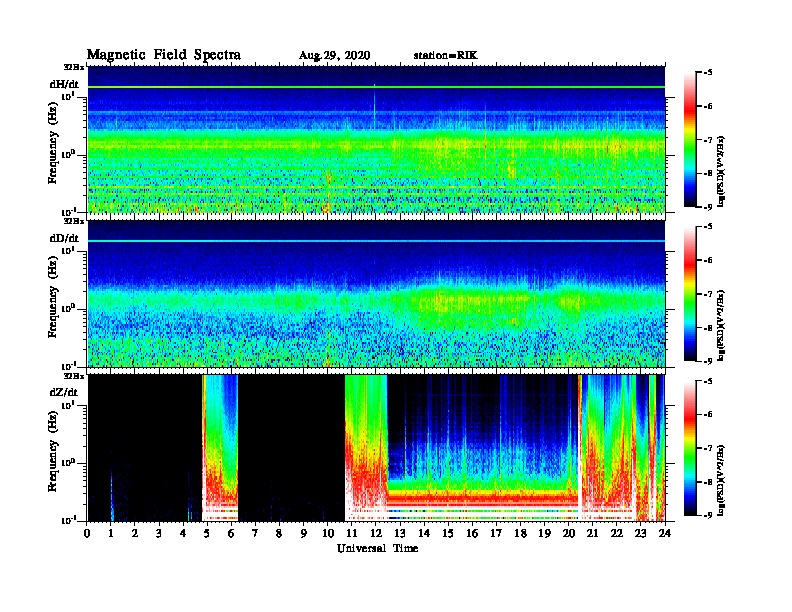Click the color scale bar beside dZ/dt panel
The width and height of the screenshot is (792, 612).
coord(690,448)
